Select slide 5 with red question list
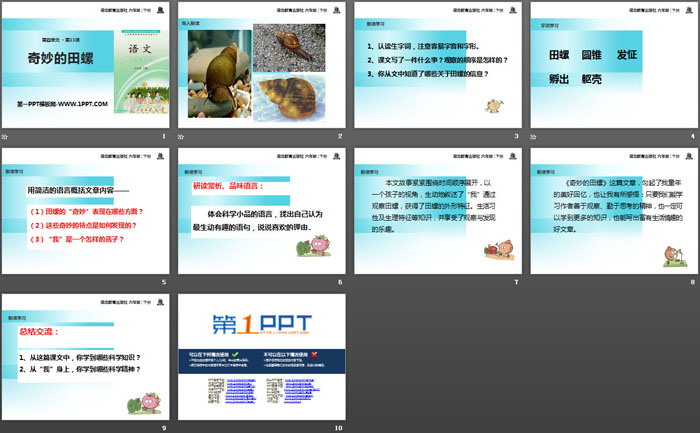This screenshot has height=433, width=700. point(86,211)
